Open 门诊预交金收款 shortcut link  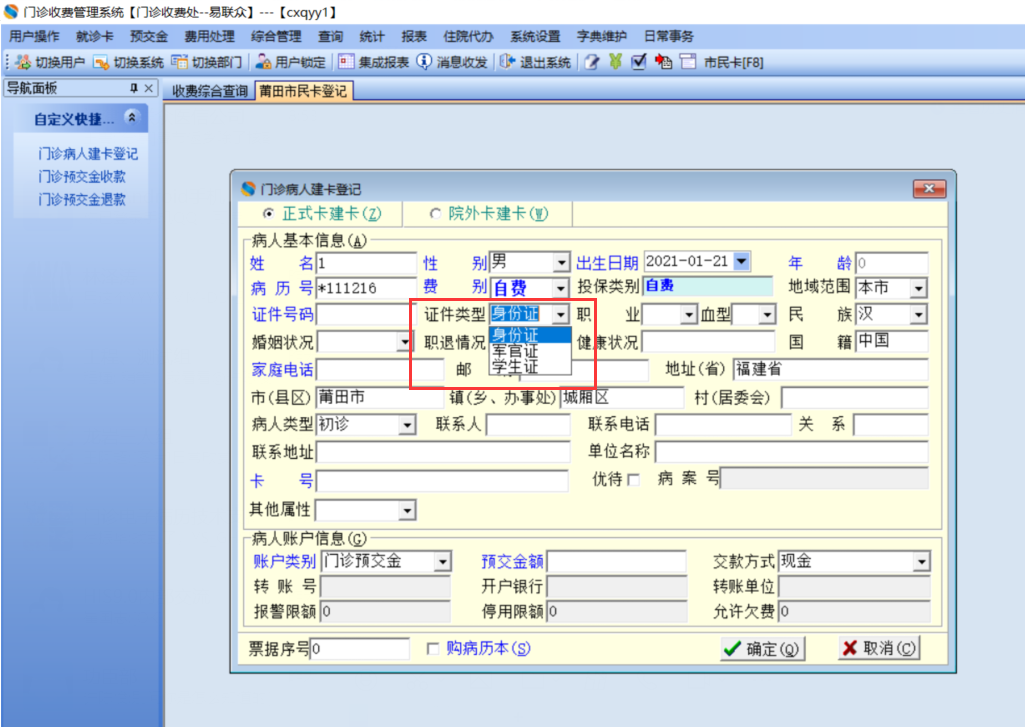click(82, 177)
